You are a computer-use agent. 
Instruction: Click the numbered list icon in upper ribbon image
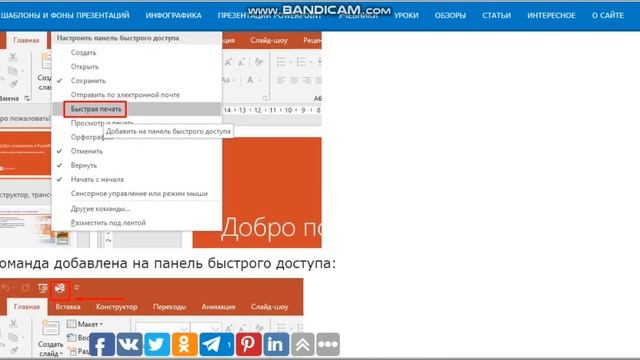coord(301,62)
